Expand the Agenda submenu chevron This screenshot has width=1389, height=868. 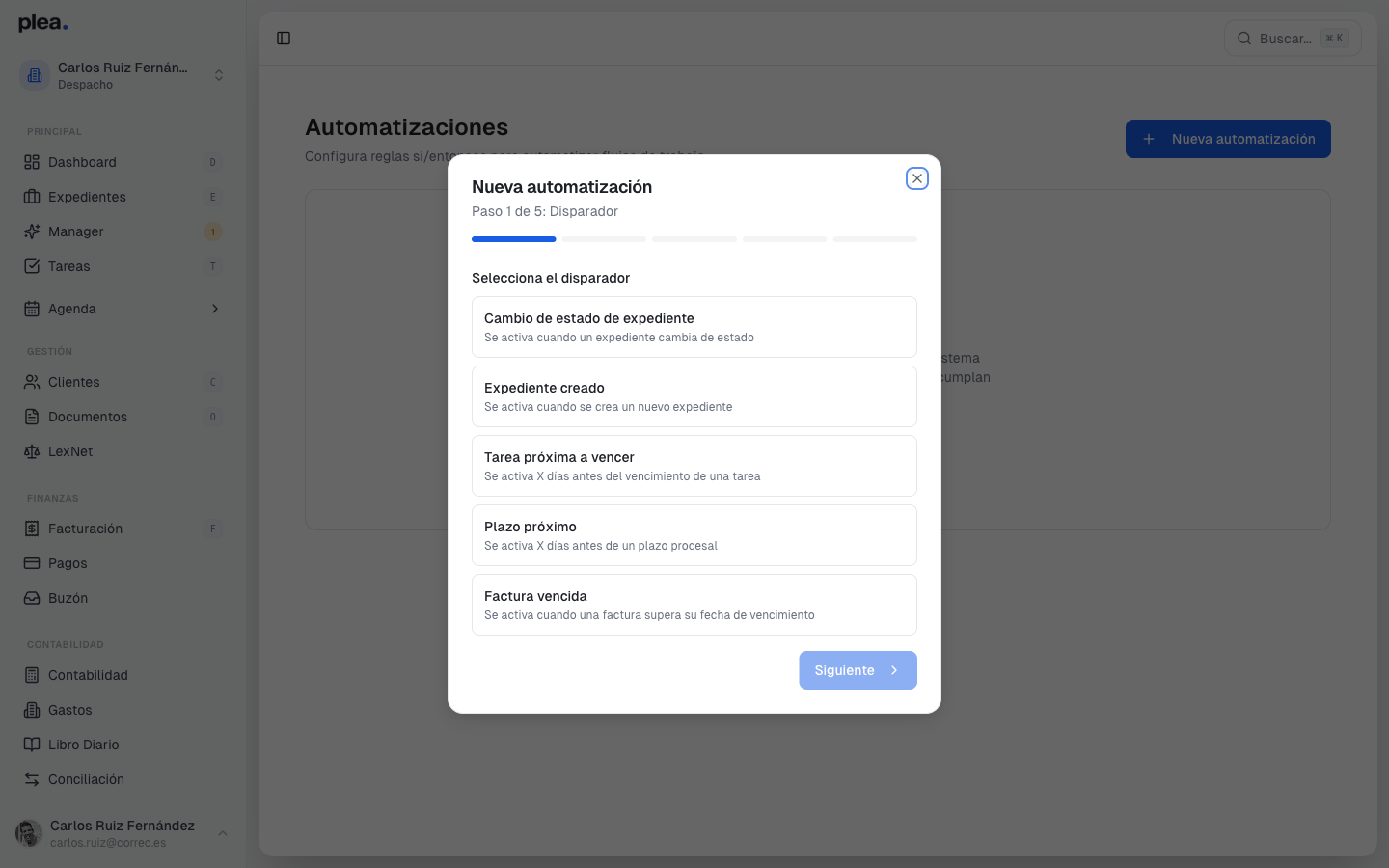tap(214, 309)
